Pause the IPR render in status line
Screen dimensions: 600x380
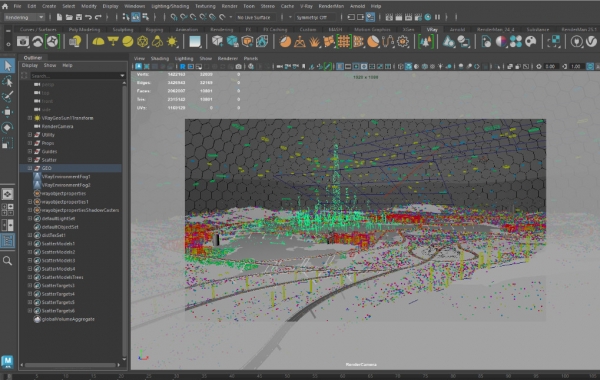click(437, 17)
